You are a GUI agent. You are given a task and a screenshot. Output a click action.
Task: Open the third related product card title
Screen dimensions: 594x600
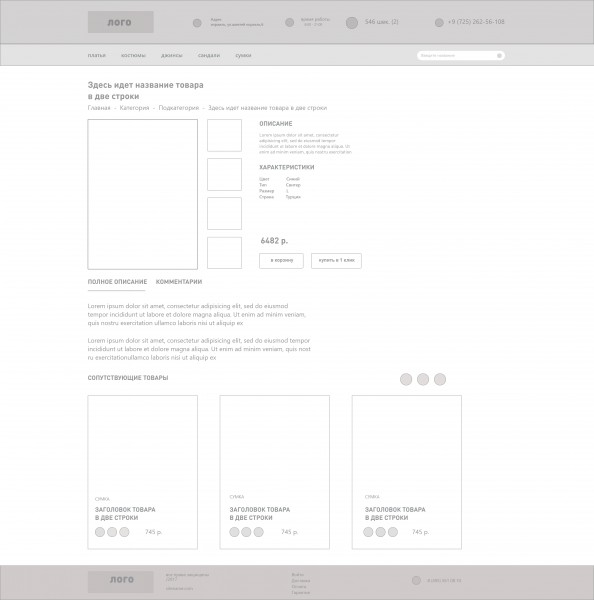click(x=395, y=514)
